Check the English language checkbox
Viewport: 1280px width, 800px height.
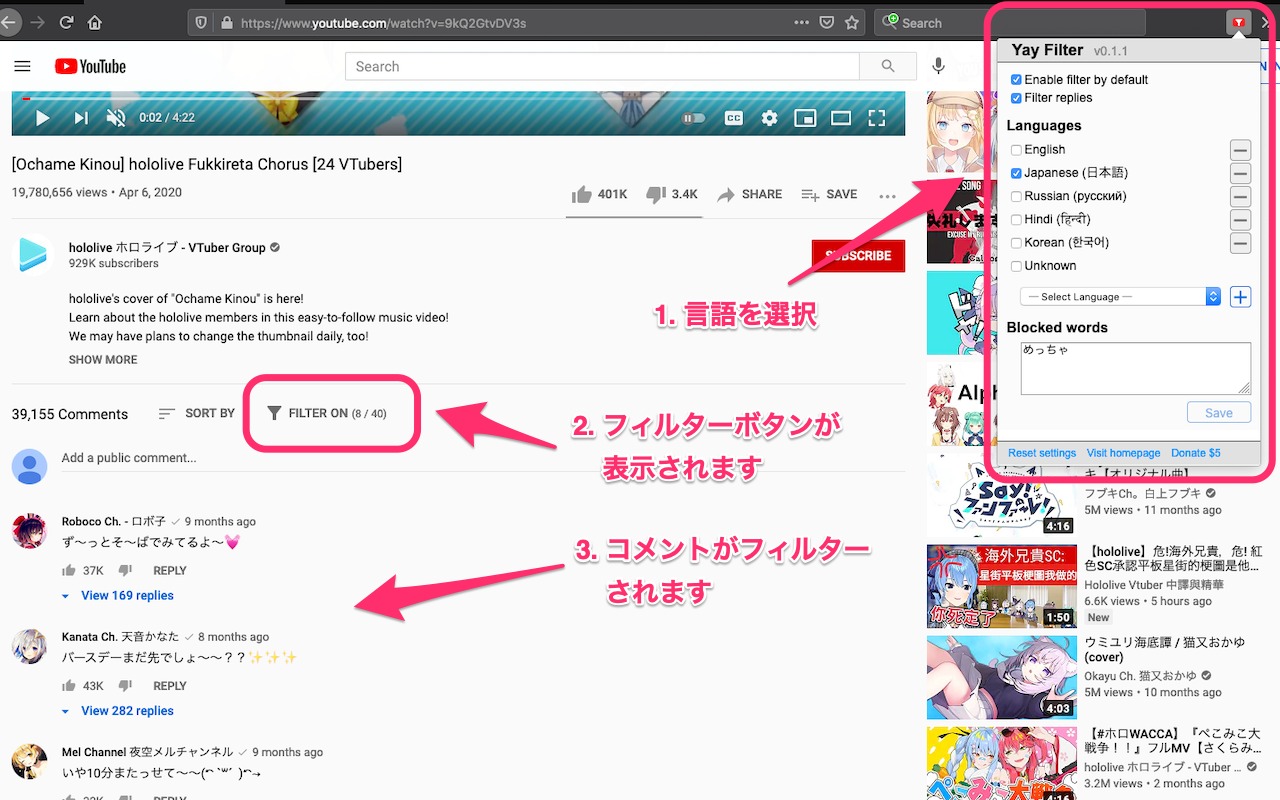pos(1016,150)
